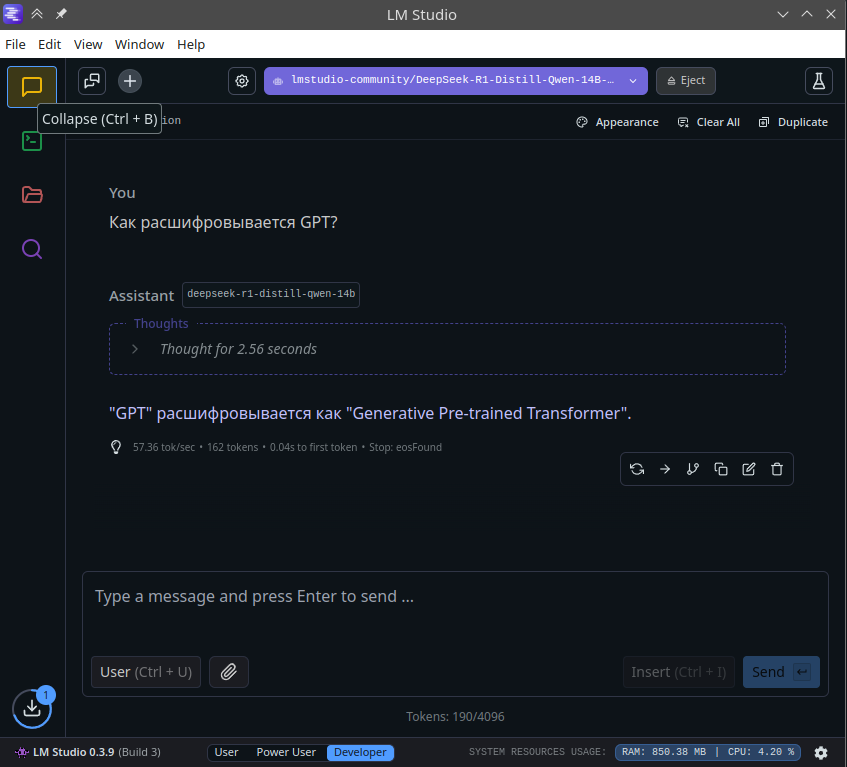Open Appearance options

[x=617, y=123]
